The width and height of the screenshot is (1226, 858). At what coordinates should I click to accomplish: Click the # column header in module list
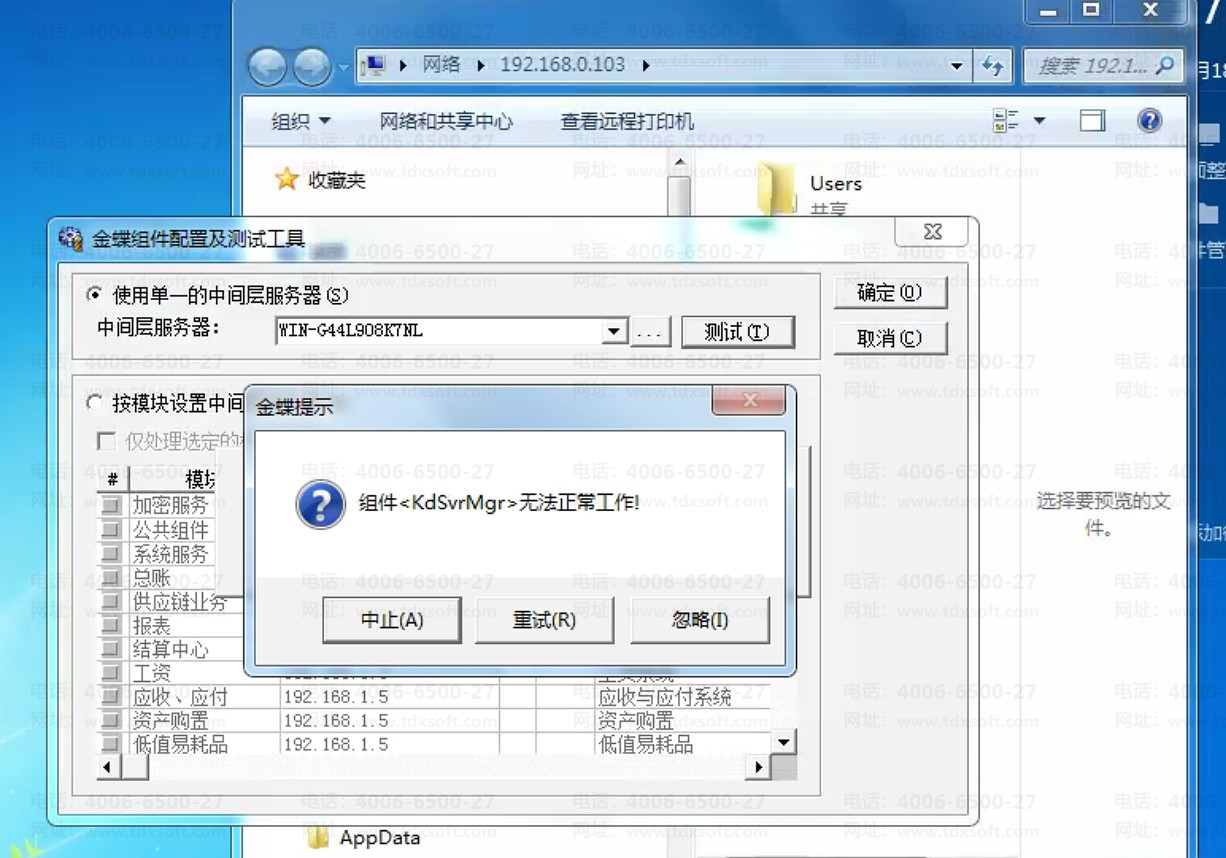(x=112, y=480)
